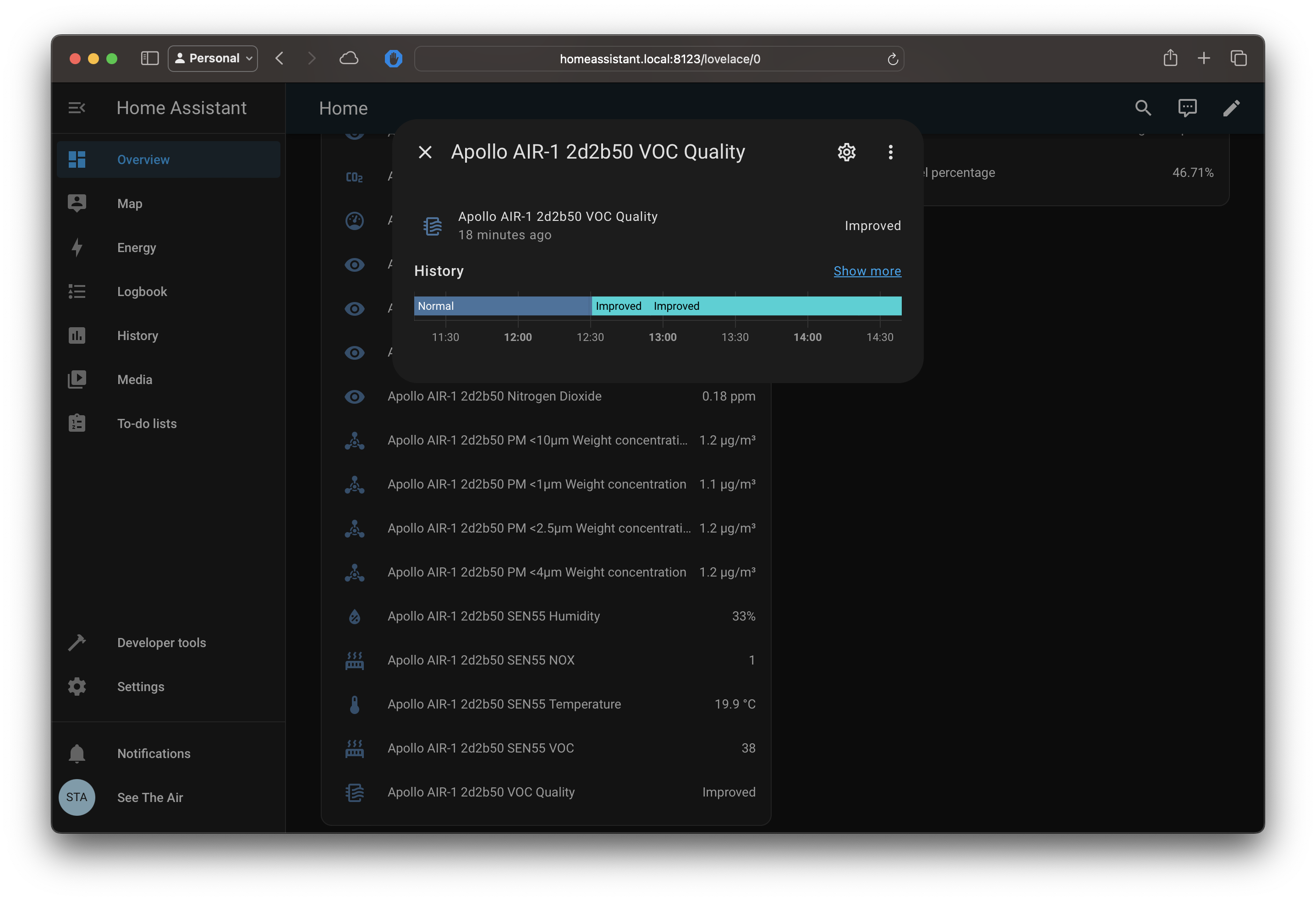Go to Logbook in the sidebar

pyautogui.click(x=142, y=291)
